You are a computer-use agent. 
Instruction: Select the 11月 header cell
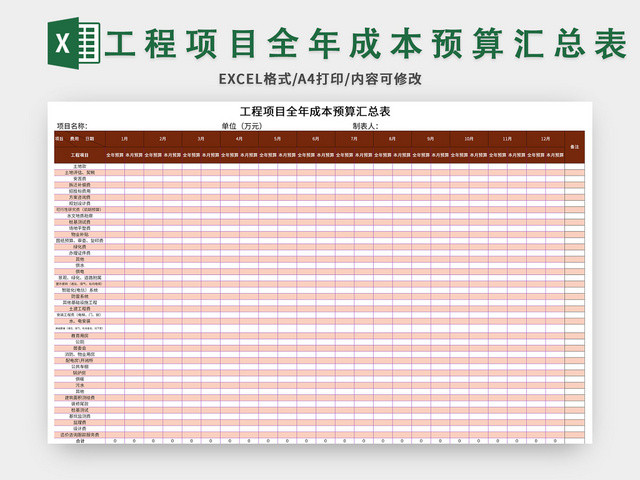click(x=507, y=139)
